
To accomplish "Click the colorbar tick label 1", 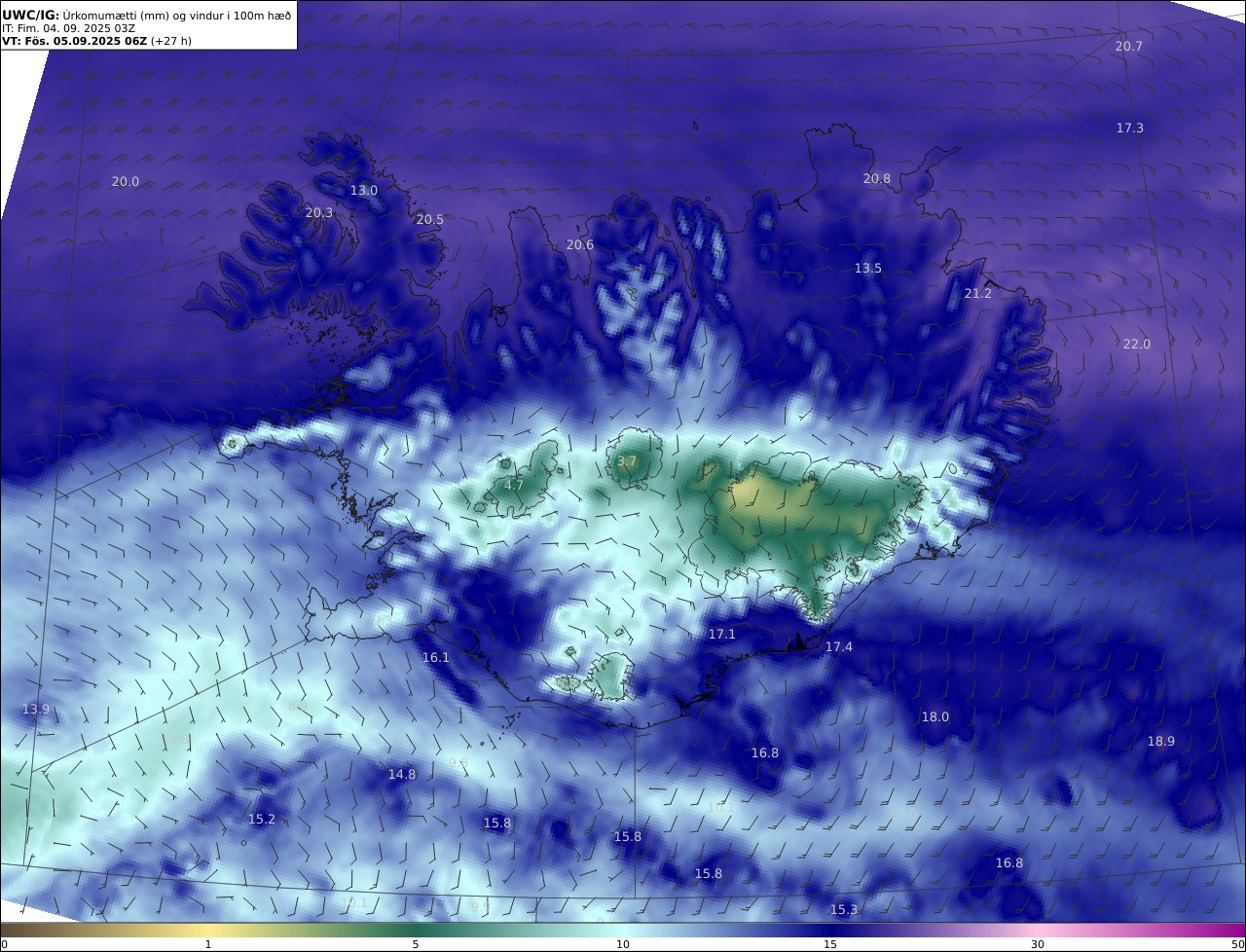I will [208, 944].
